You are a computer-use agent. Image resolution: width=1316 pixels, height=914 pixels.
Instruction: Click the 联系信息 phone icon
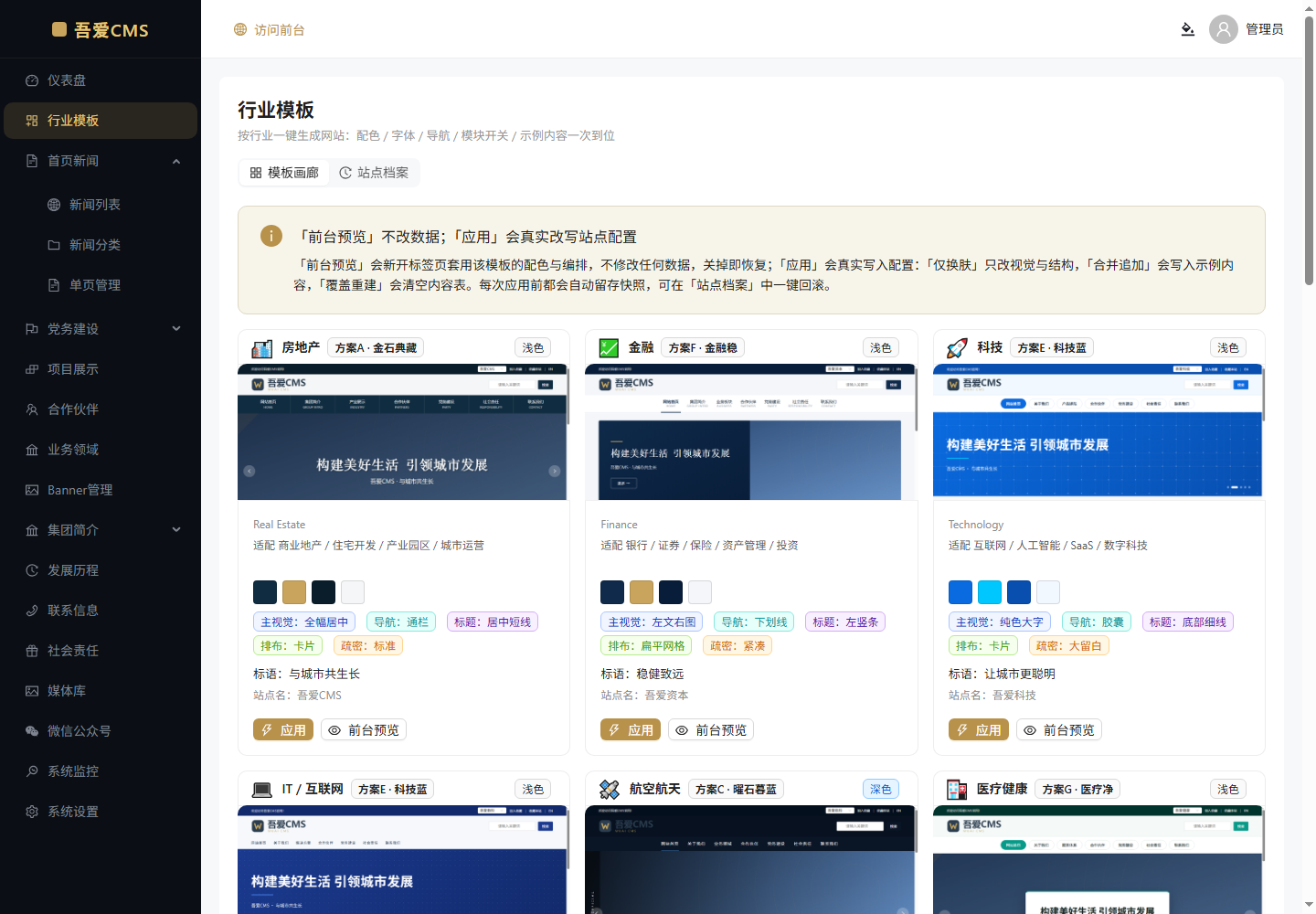32,611
